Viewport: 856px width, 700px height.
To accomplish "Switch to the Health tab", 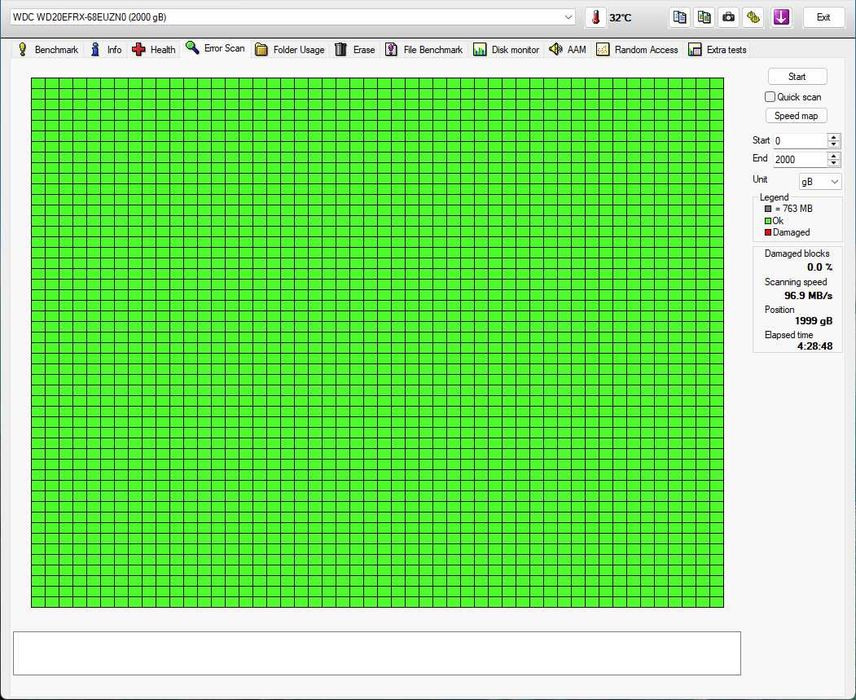I will click(x=154, y=50).
